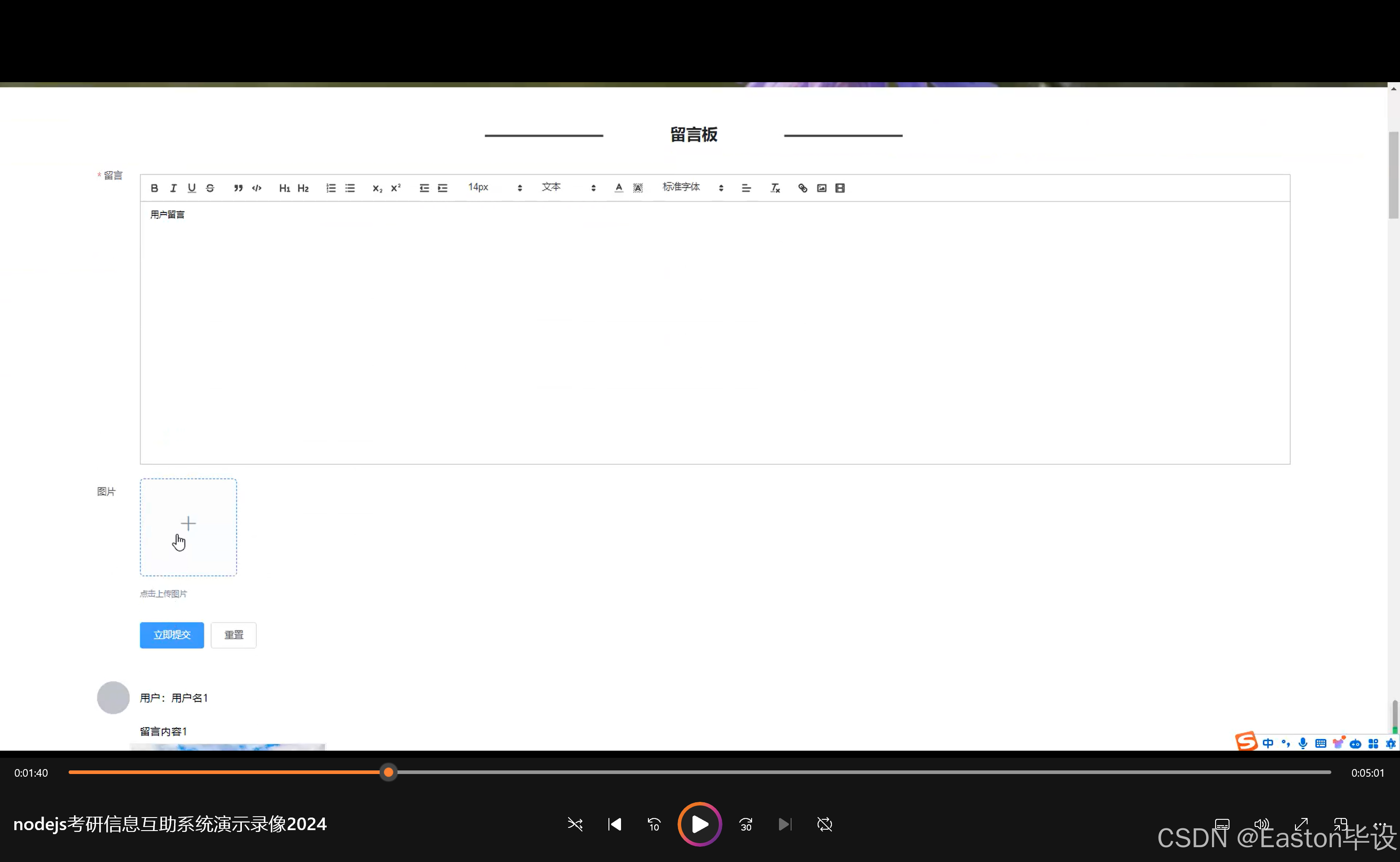Toggle bold formatting in editor toolbar
Viewport: 1400px width, 862px height.
pos(154,188)
